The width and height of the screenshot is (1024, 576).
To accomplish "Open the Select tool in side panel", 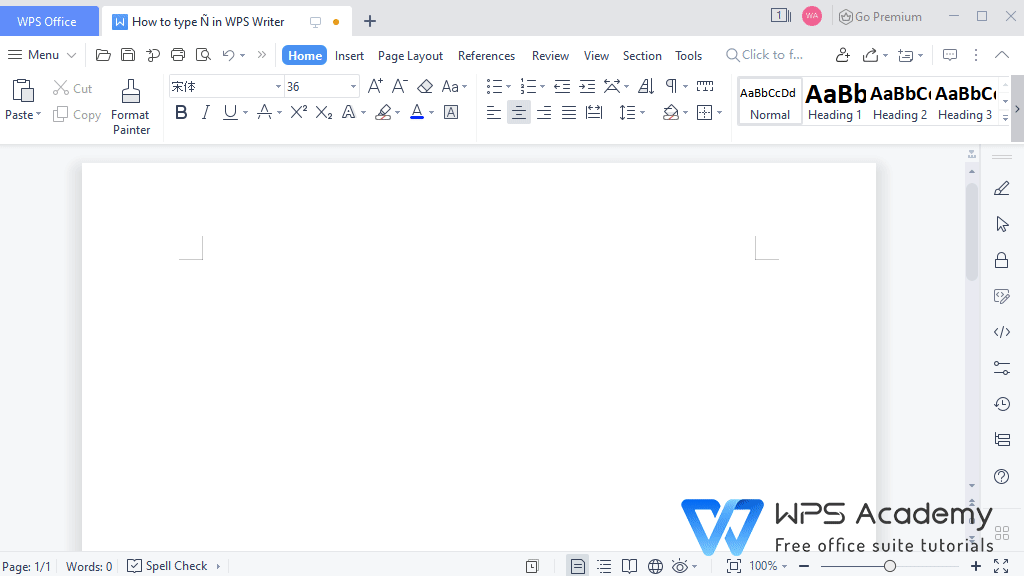I will [x=1002, y=225].
